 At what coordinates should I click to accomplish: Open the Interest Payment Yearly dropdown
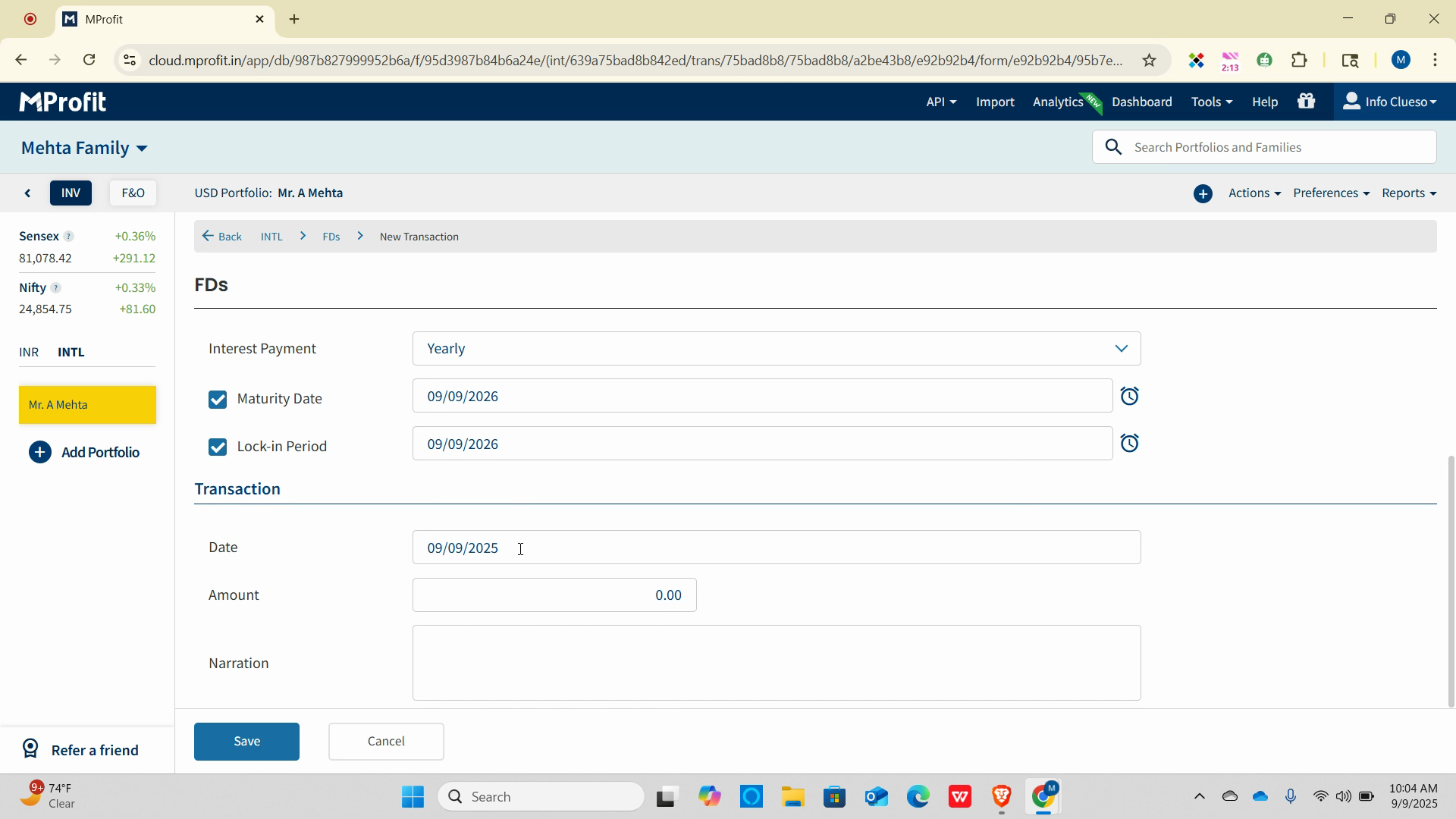click(776, 349)
